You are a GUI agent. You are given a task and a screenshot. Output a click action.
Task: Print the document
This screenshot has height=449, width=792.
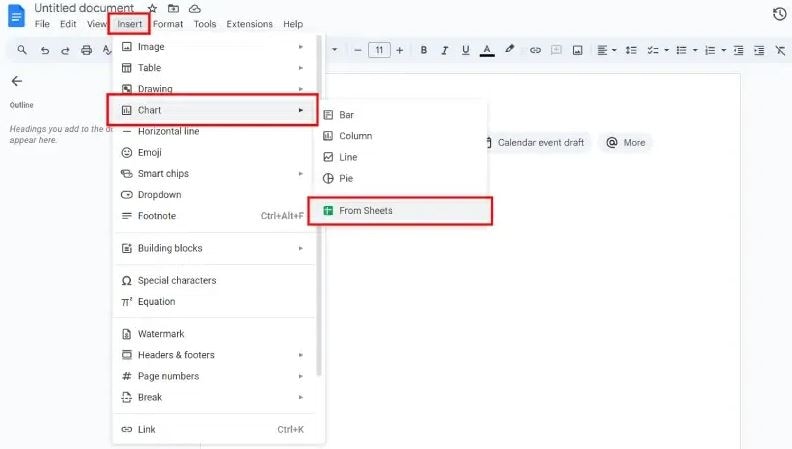coord(86,50)
